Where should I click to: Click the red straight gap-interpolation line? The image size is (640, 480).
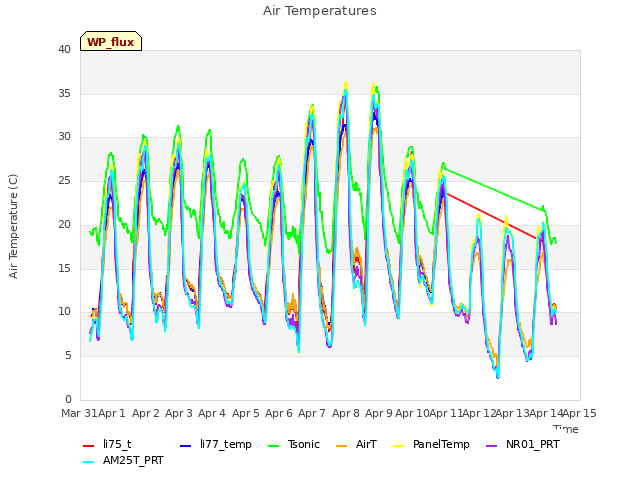492,216
